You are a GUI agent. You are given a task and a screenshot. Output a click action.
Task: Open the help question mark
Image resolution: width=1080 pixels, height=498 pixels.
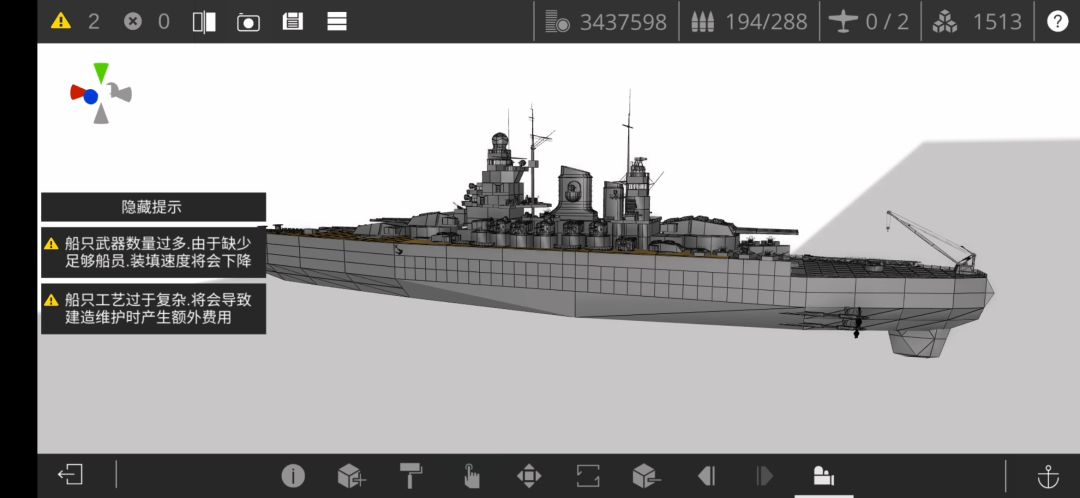click(1057, 21)
